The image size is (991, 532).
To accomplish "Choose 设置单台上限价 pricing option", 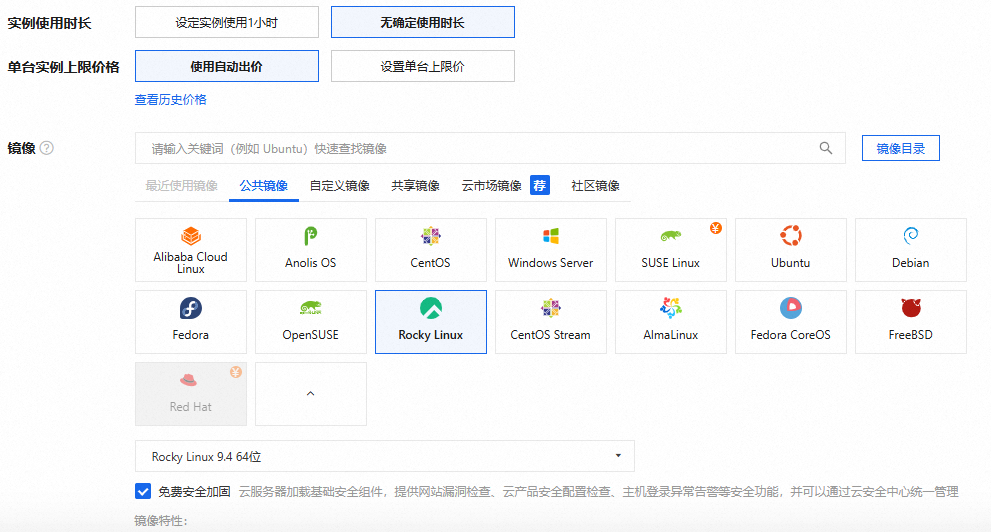I will [x=423, y=66].
